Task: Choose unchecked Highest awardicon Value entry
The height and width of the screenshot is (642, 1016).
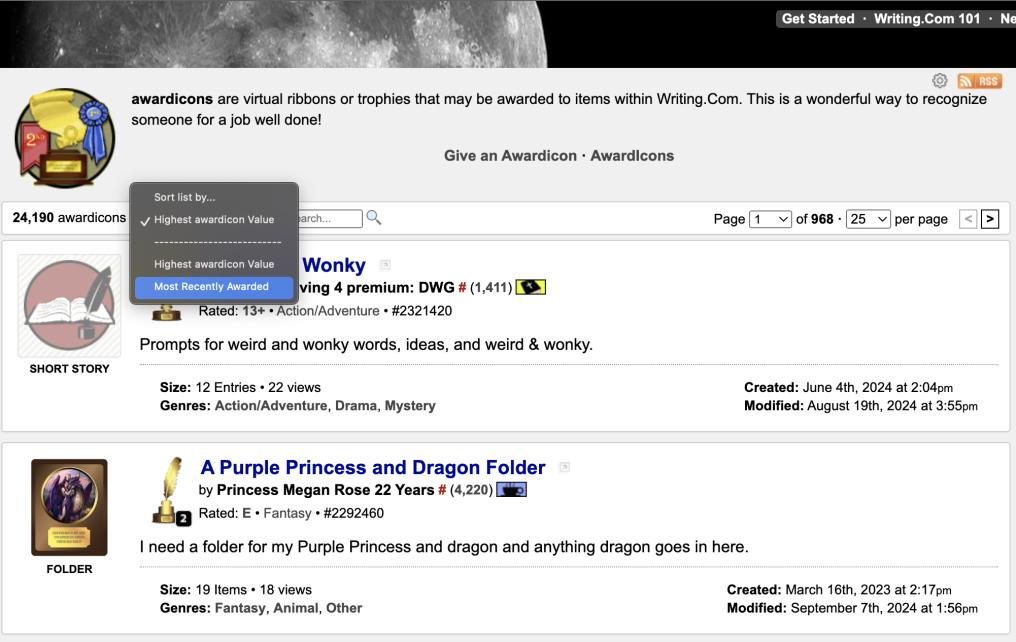Action: coord(214,264)
